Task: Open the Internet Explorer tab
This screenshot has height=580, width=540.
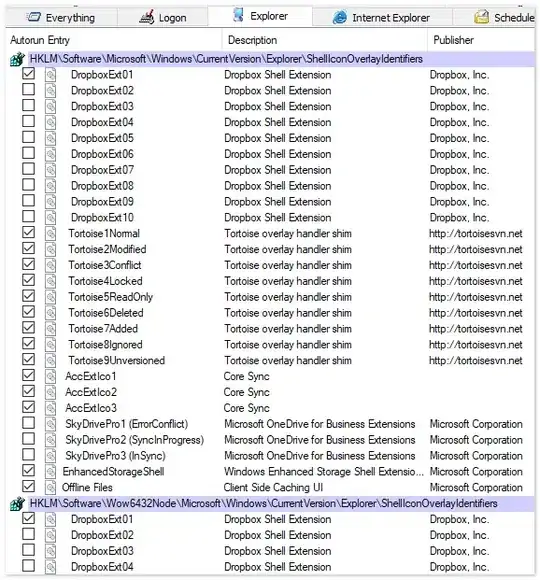Action: point(382,17)
